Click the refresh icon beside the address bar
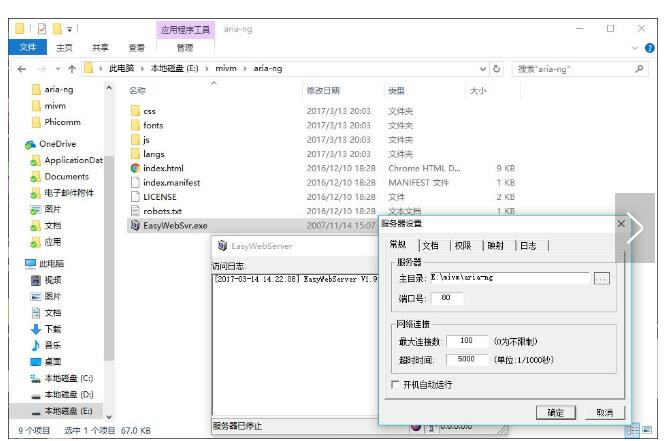The width and height of the screenshot is (666, 441). 497,69
